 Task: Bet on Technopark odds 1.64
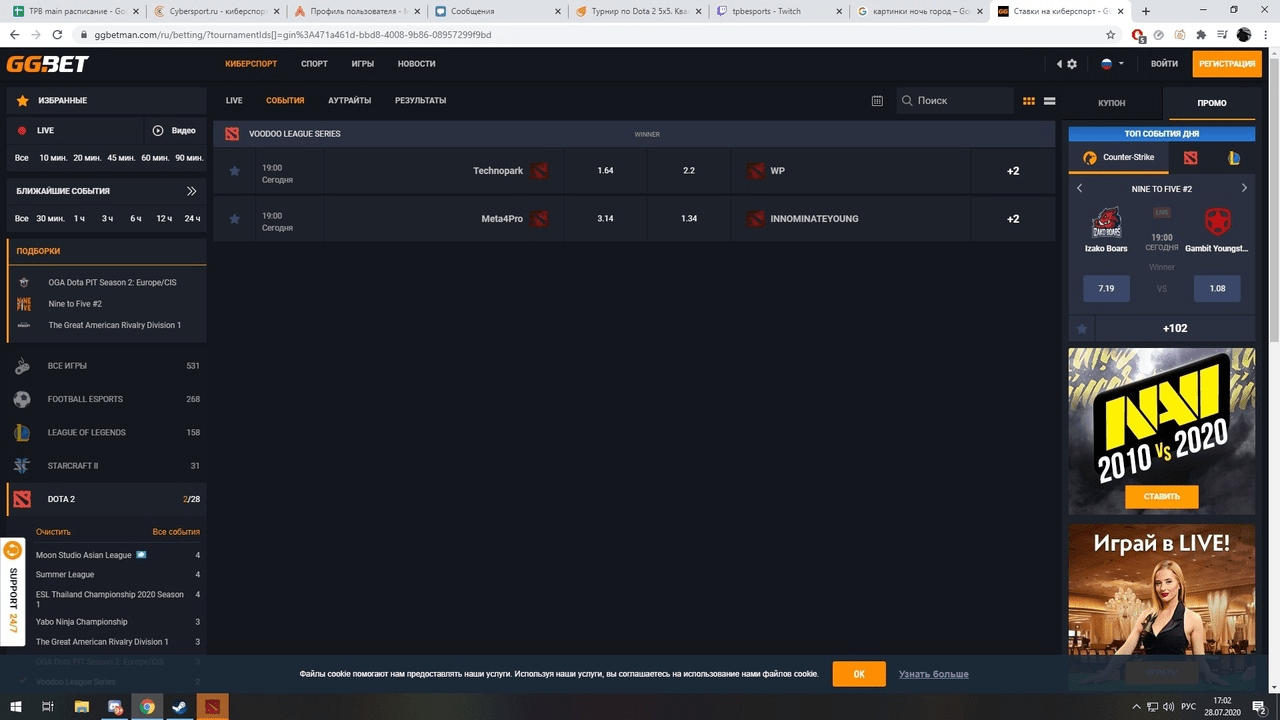click(605, 171)
